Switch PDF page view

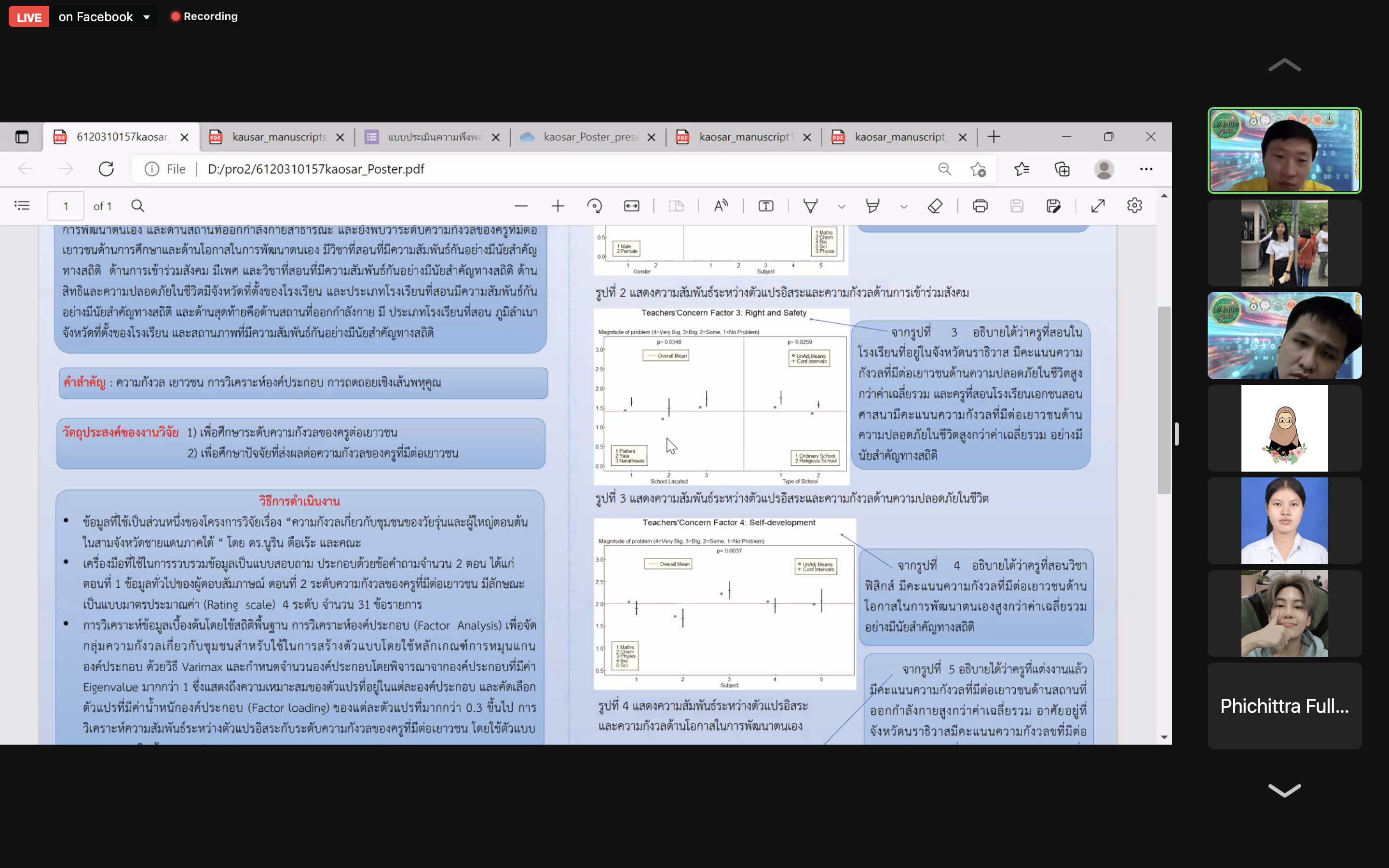point(676,205)
